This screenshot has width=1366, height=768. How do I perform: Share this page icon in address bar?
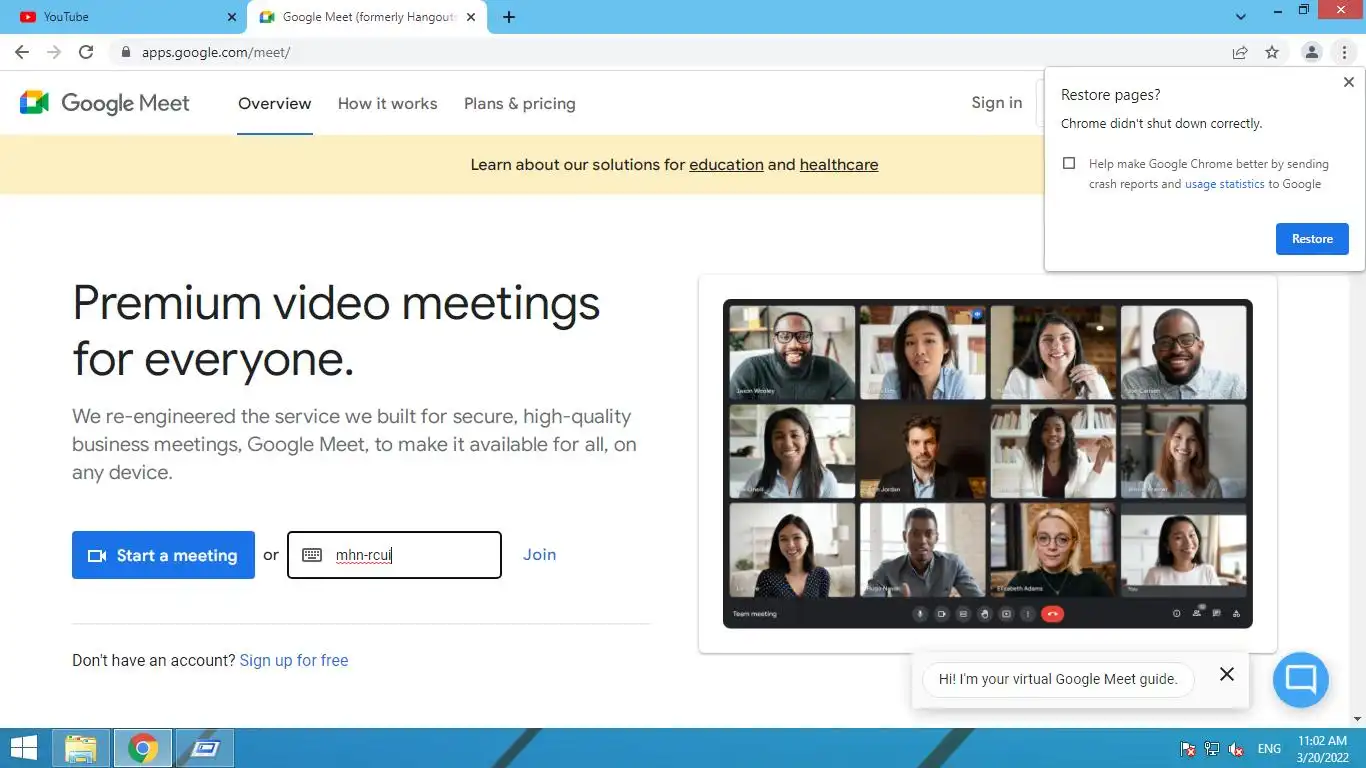(x=1240, y=52)
